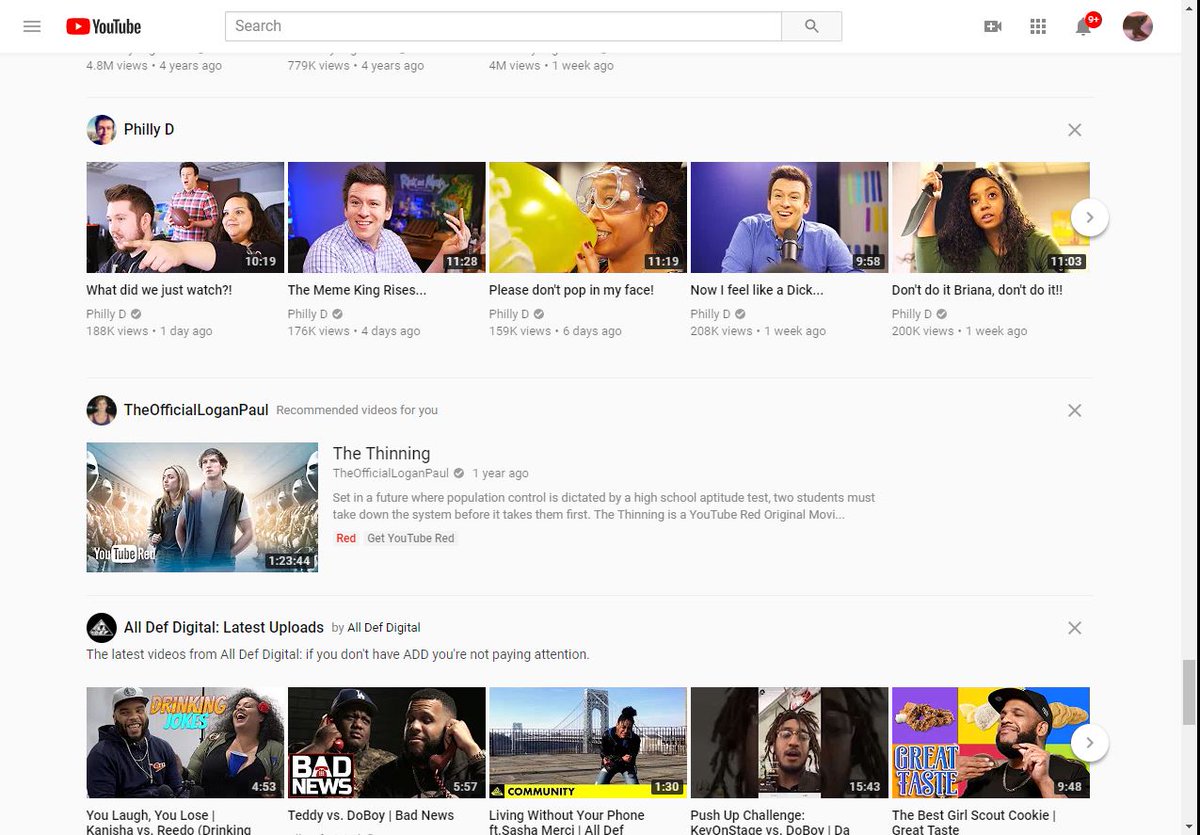Focus the Search input field
Screen dimensions: 1200x835
tap(504, 26)
